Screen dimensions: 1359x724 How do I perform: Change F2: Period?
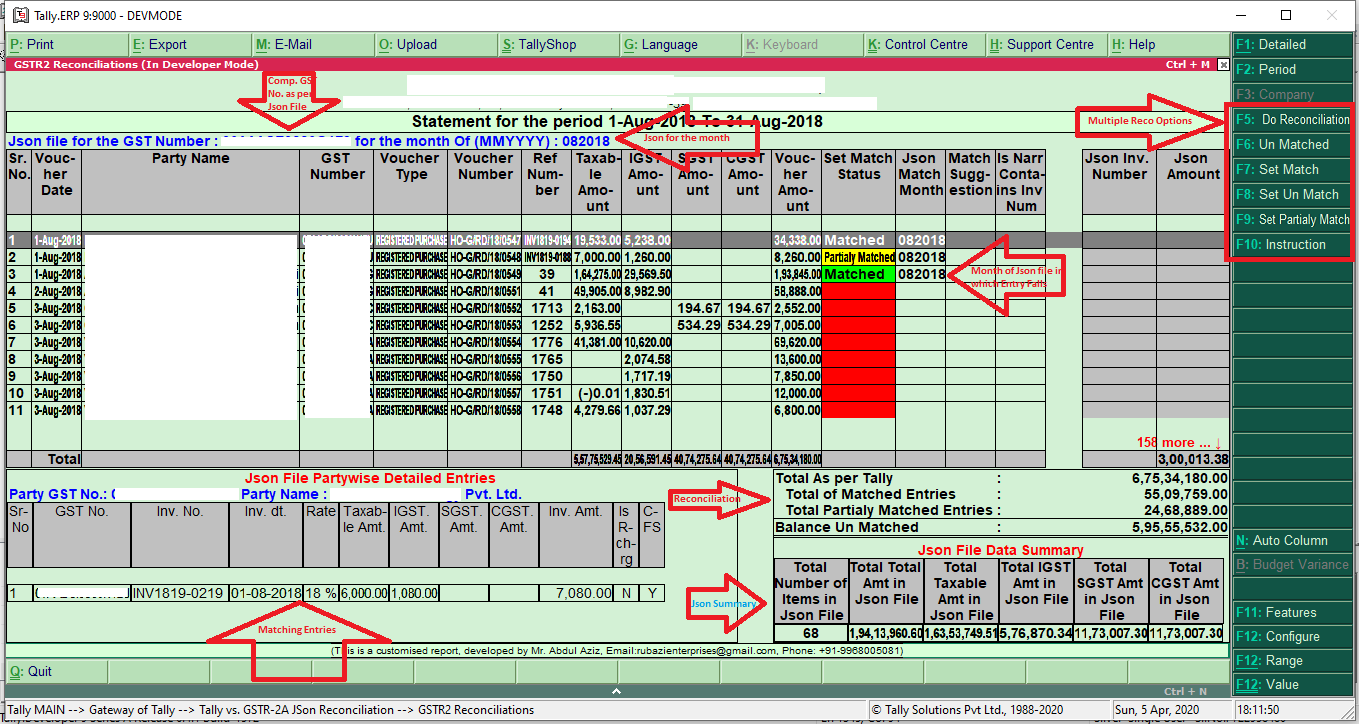[x=1292, y=70]
